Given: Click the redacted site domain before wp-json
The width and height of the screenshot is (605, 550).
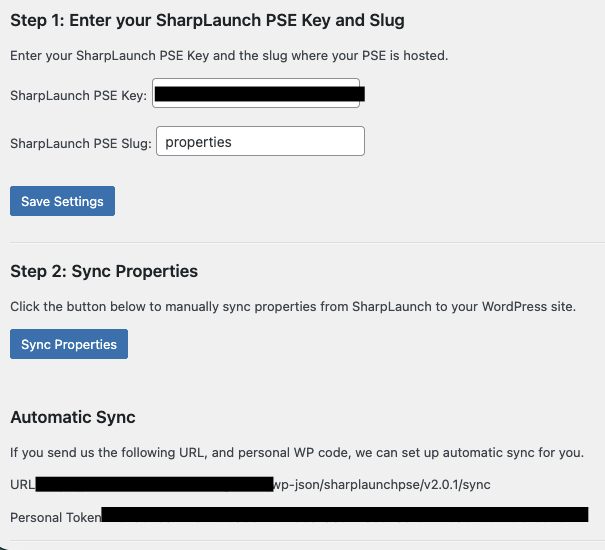Looking at the screenshot, I should pos(155,485).
